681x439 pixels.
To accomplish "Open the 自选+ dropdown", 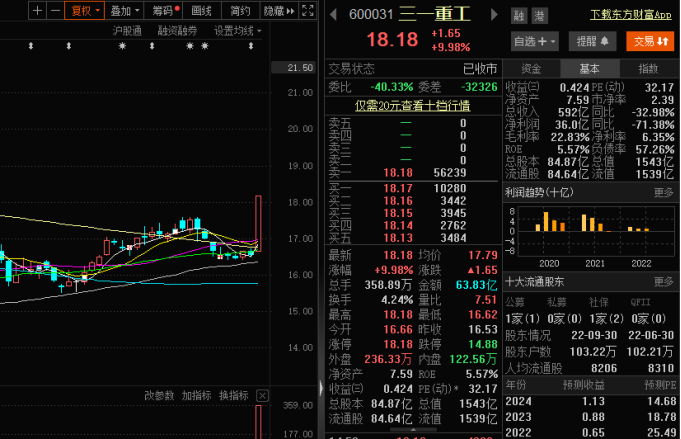I will pyautogui.click(x=535, y=41).
